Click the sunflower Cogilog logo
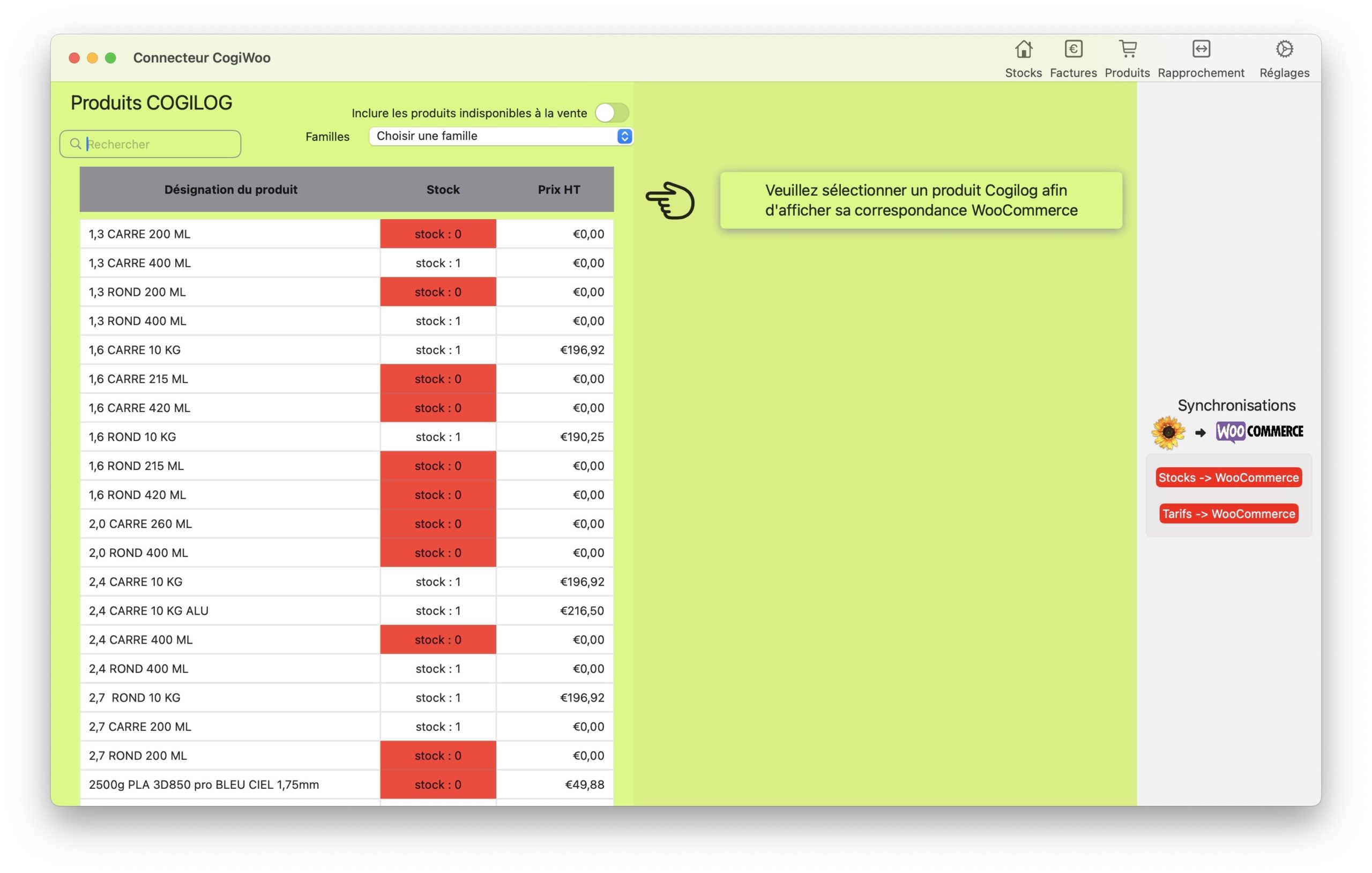The width and height of the screenshot is (1372, 873). (1167, 432)
